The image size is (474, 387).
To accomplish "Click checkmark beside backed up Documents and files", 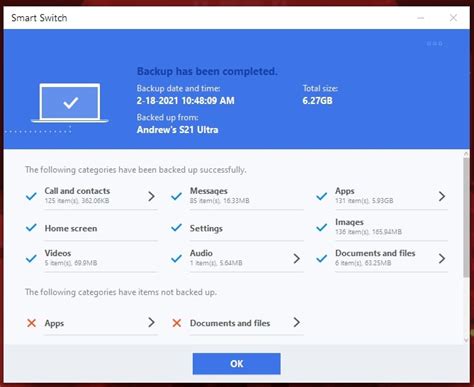I will point(322,258).
